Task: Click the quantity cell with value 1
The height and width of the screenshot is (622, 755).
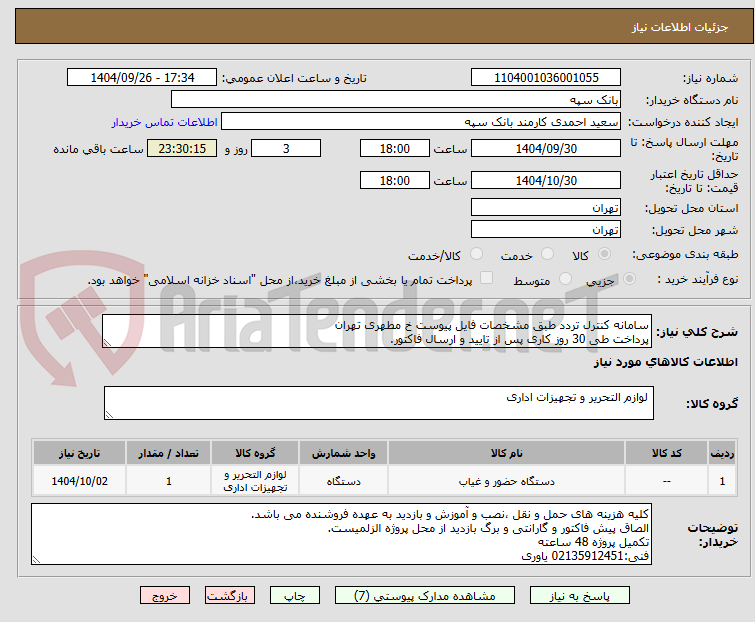Action: [169, 481]
